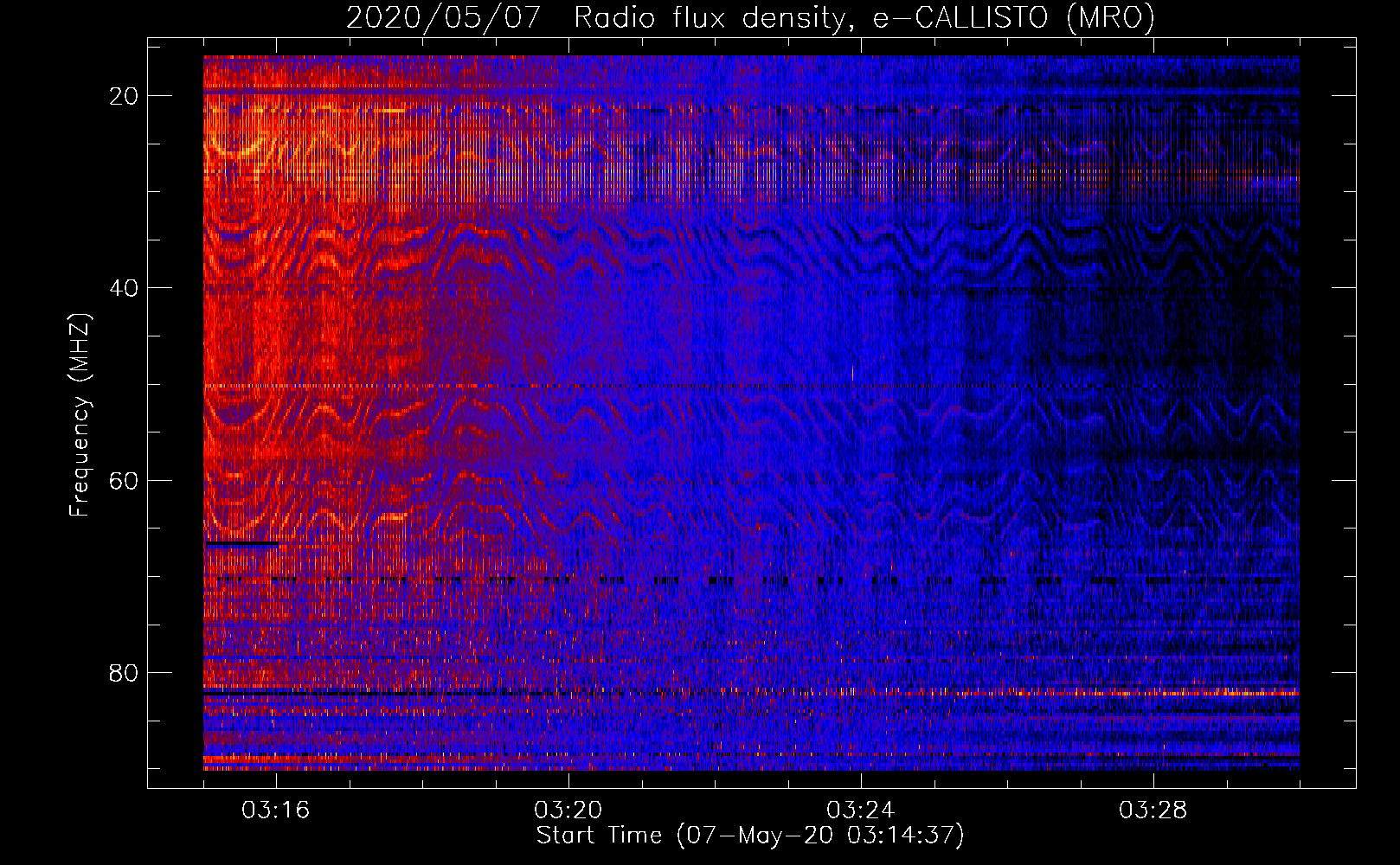1400x865 pixels.
Task: Click the "Start Time (07-May-20 03:14:37)" label
Action: tap(750, 836)
